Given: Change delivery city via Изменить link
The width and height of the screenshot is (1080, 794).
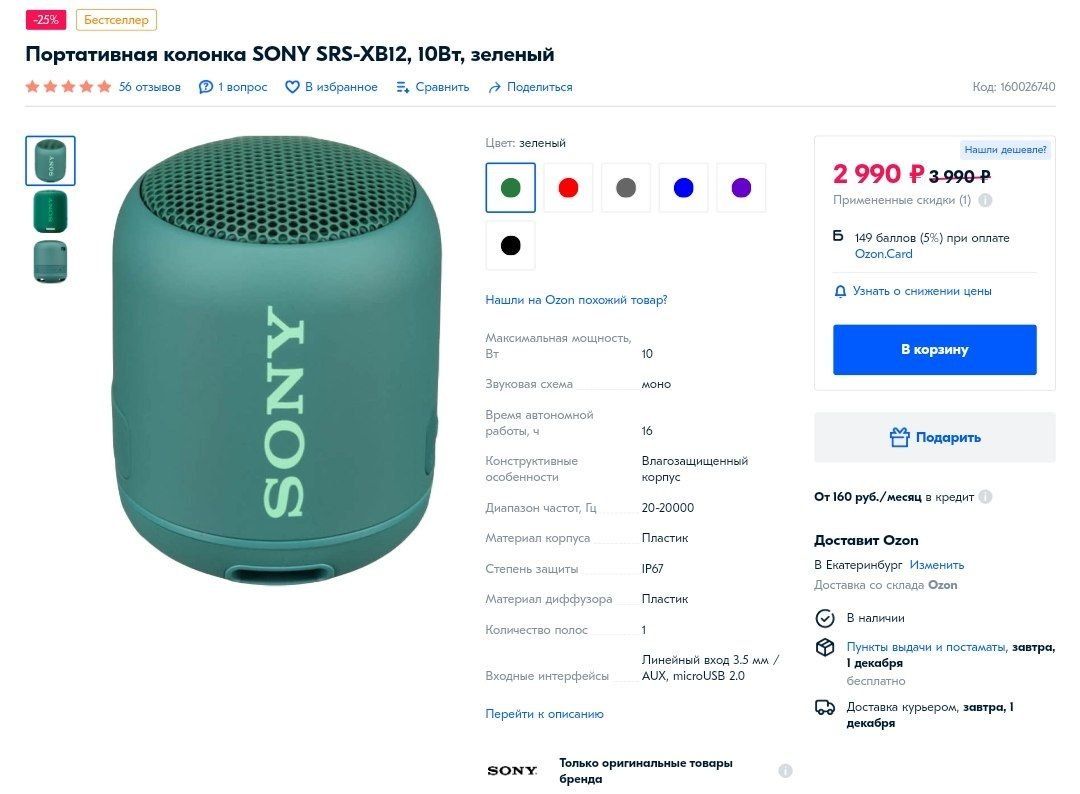Looking at the screenshot, I should (936, 565).
